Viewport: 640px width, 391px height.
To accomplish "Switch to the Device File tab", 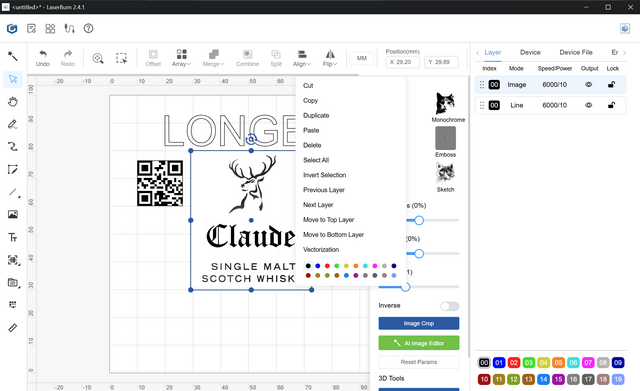I will coord(576,53).
